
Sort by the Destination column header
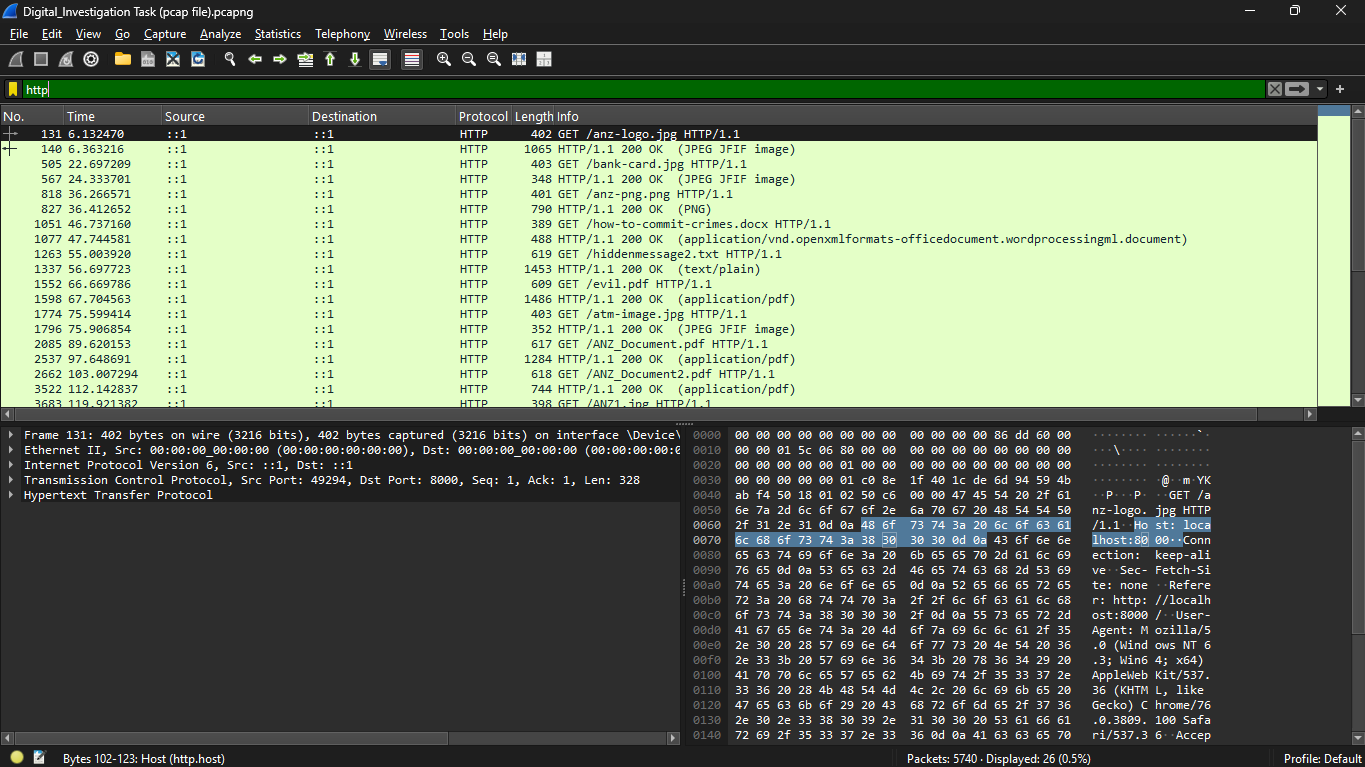pyautogui.click(x=382, y=116)
